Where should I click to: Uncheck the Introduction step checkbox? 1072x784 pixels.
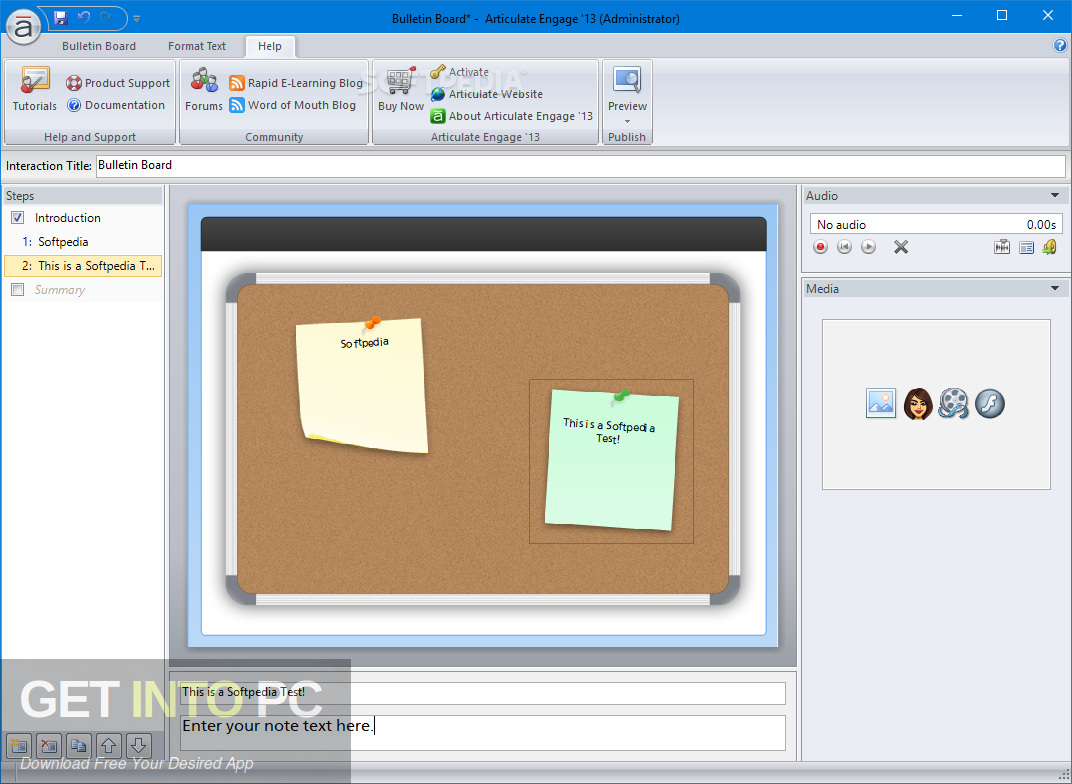[18, 217]
